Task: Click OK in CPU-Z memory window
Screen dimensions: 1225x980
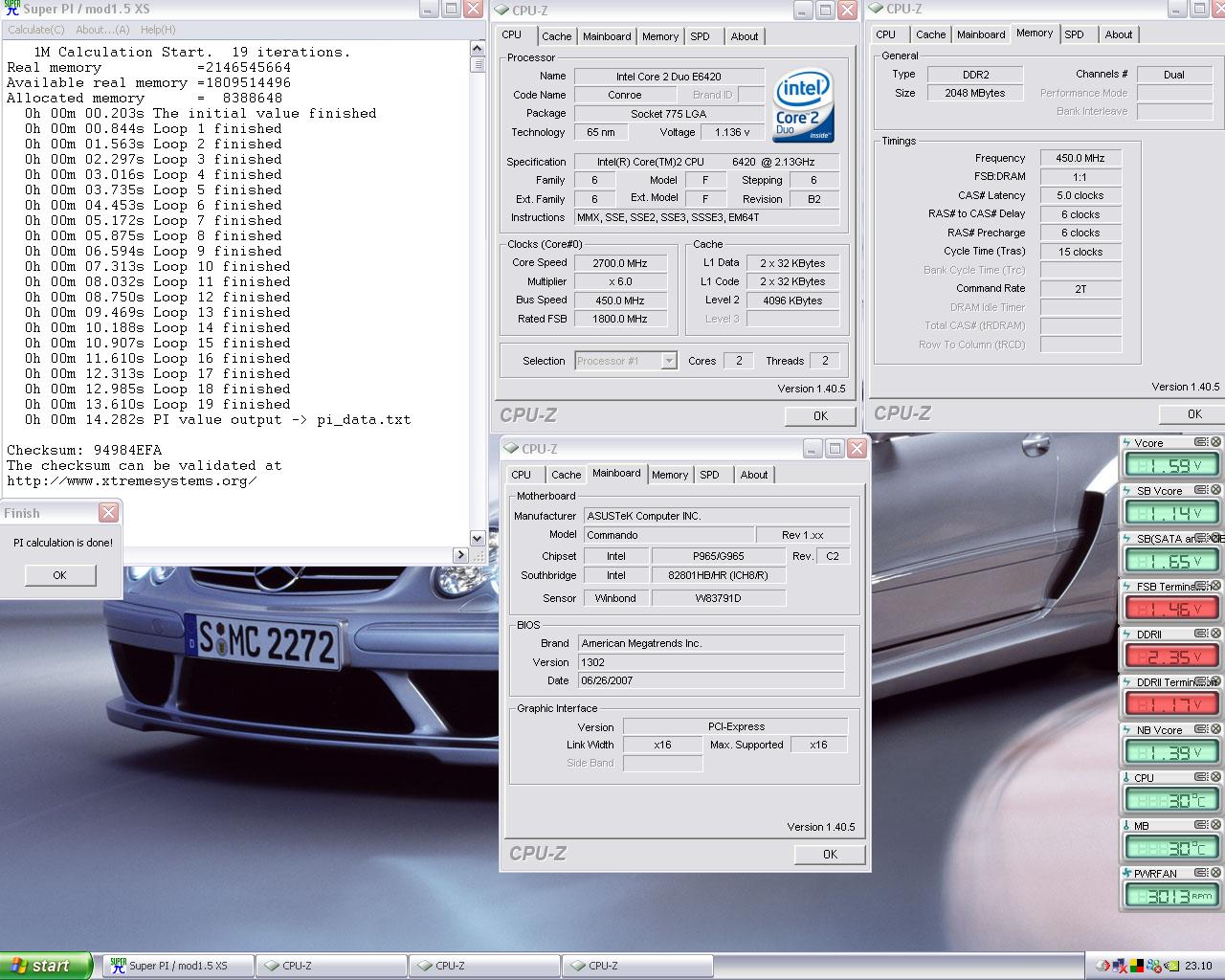Action: (x=1194, y=413)
